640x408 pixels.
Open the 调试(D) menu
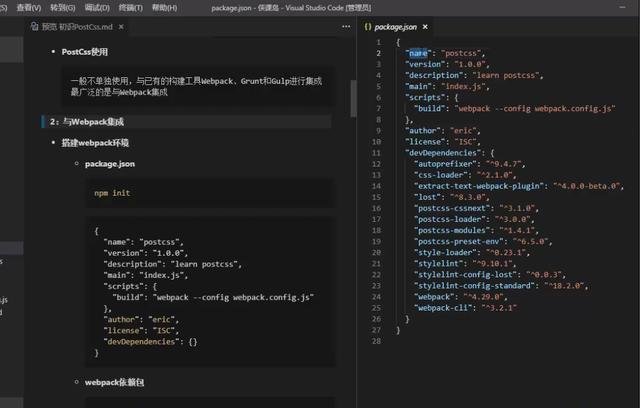(97, 7)
